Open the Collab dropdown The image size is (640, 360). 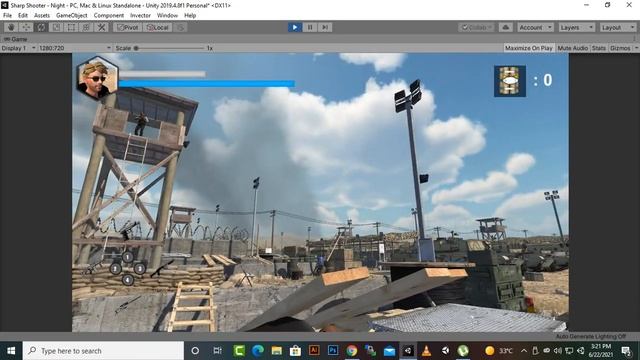coord(476,27)
